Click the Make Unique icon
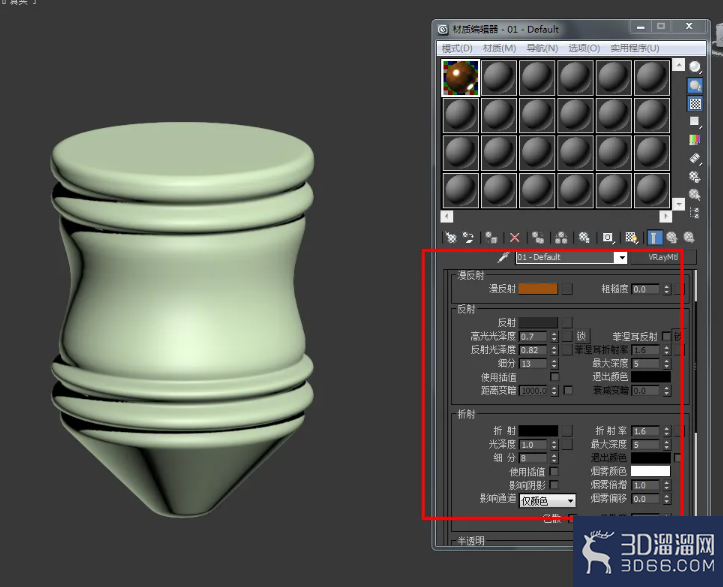Image resolution: width=723 pixels, height=587 pixels. tap(561, 238)
